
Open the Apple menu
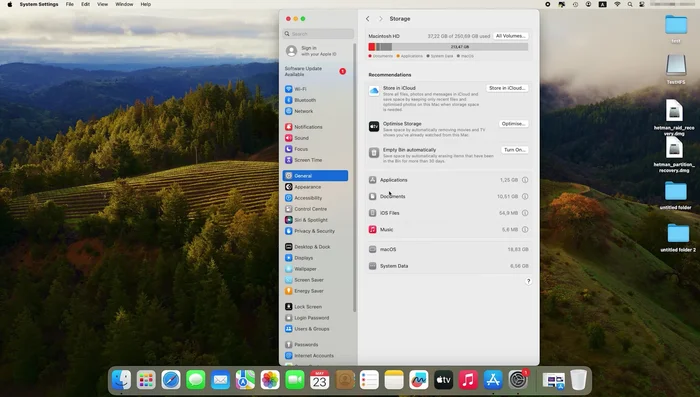[10, 4]
